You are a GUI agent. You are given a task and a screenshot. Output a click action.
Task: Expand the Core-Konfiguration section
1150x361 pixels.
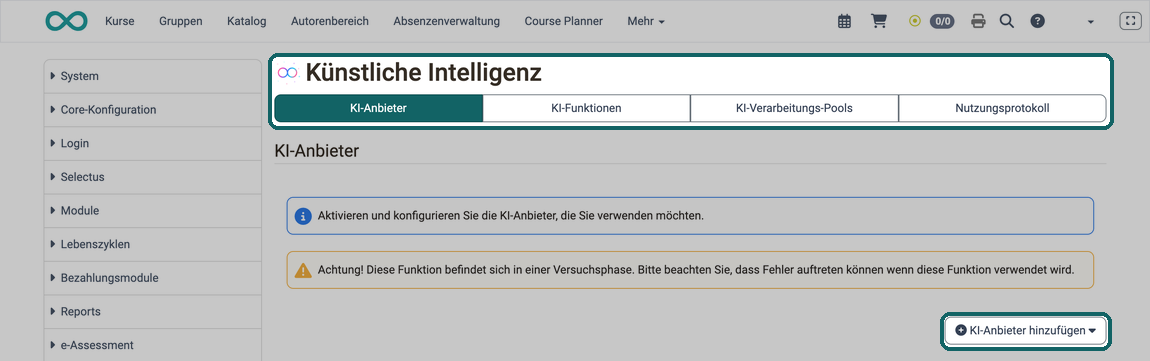[x=153, y=109]
